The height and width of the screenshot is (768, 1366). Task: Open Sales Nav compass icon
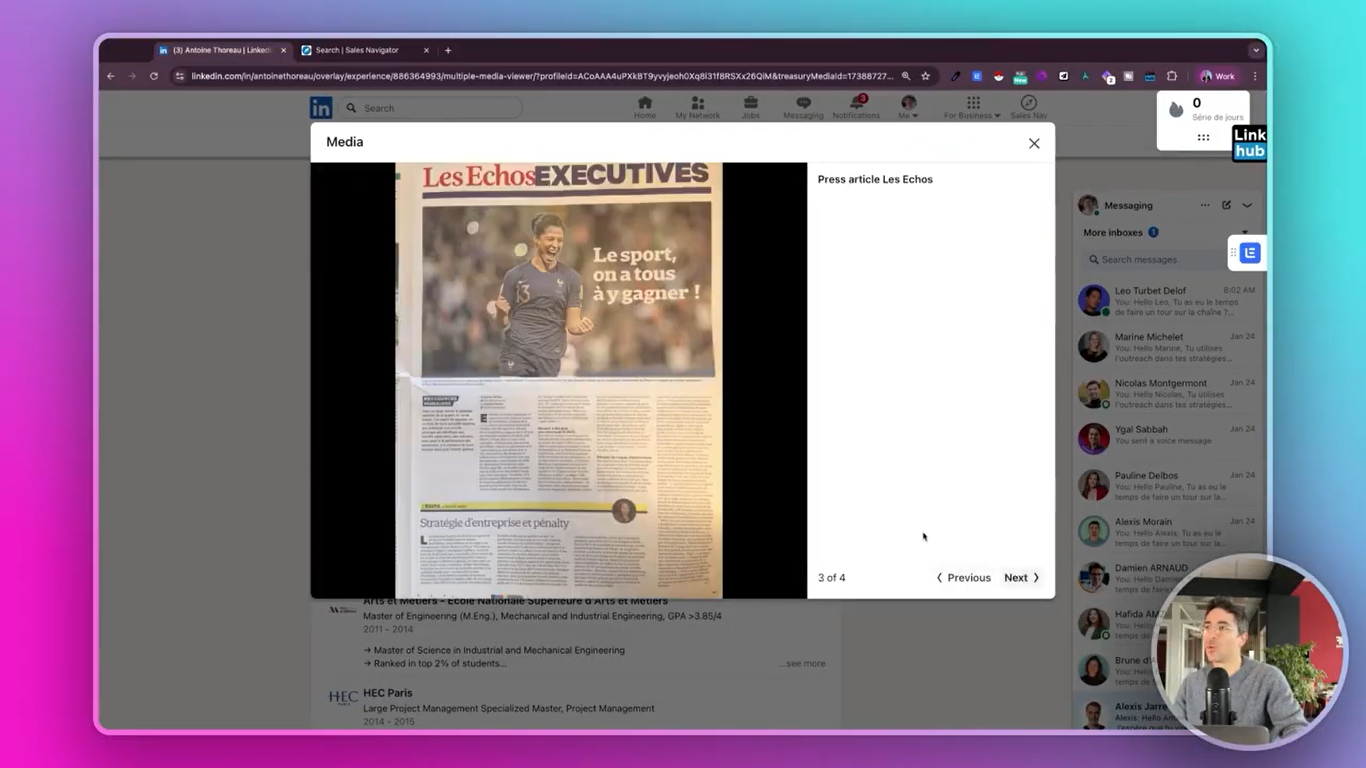1028,108
